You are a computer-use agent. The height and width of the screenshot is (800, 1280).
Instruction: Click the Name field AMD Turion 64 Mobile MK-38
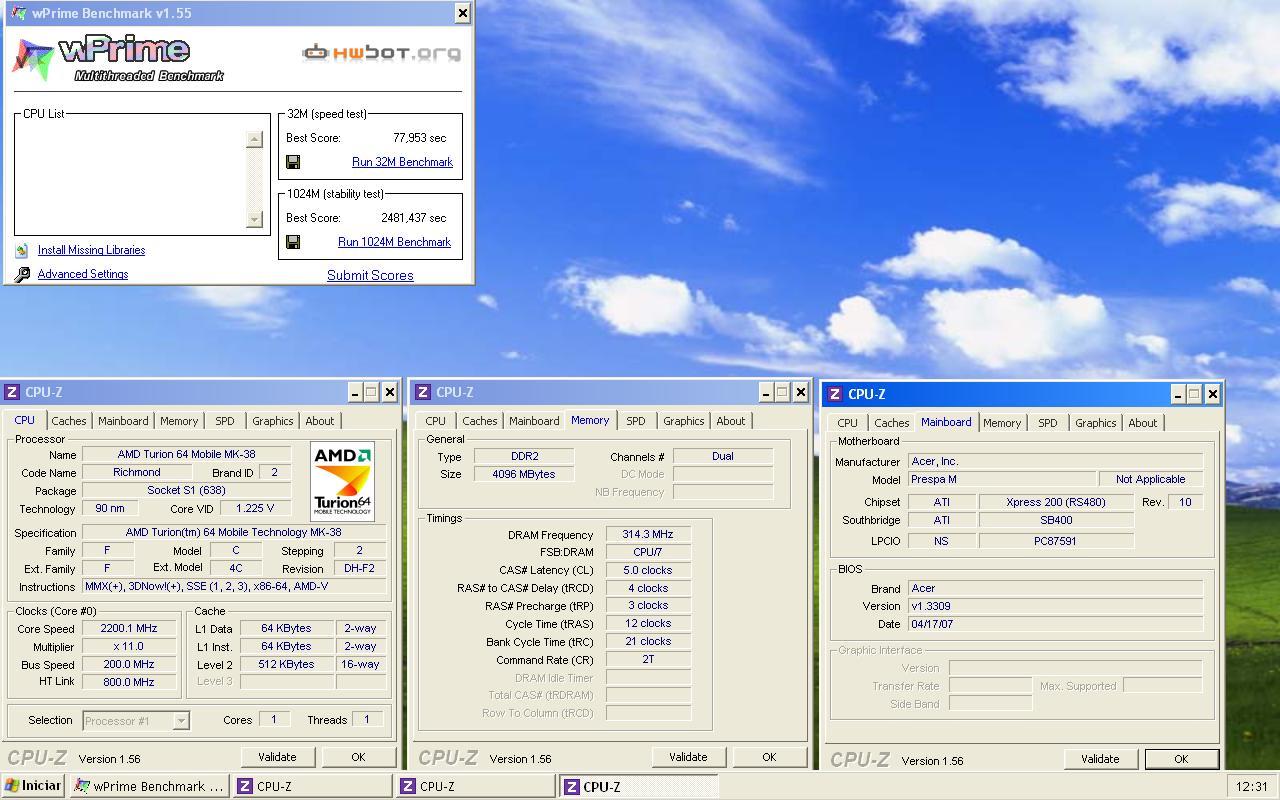coord(187,455)
